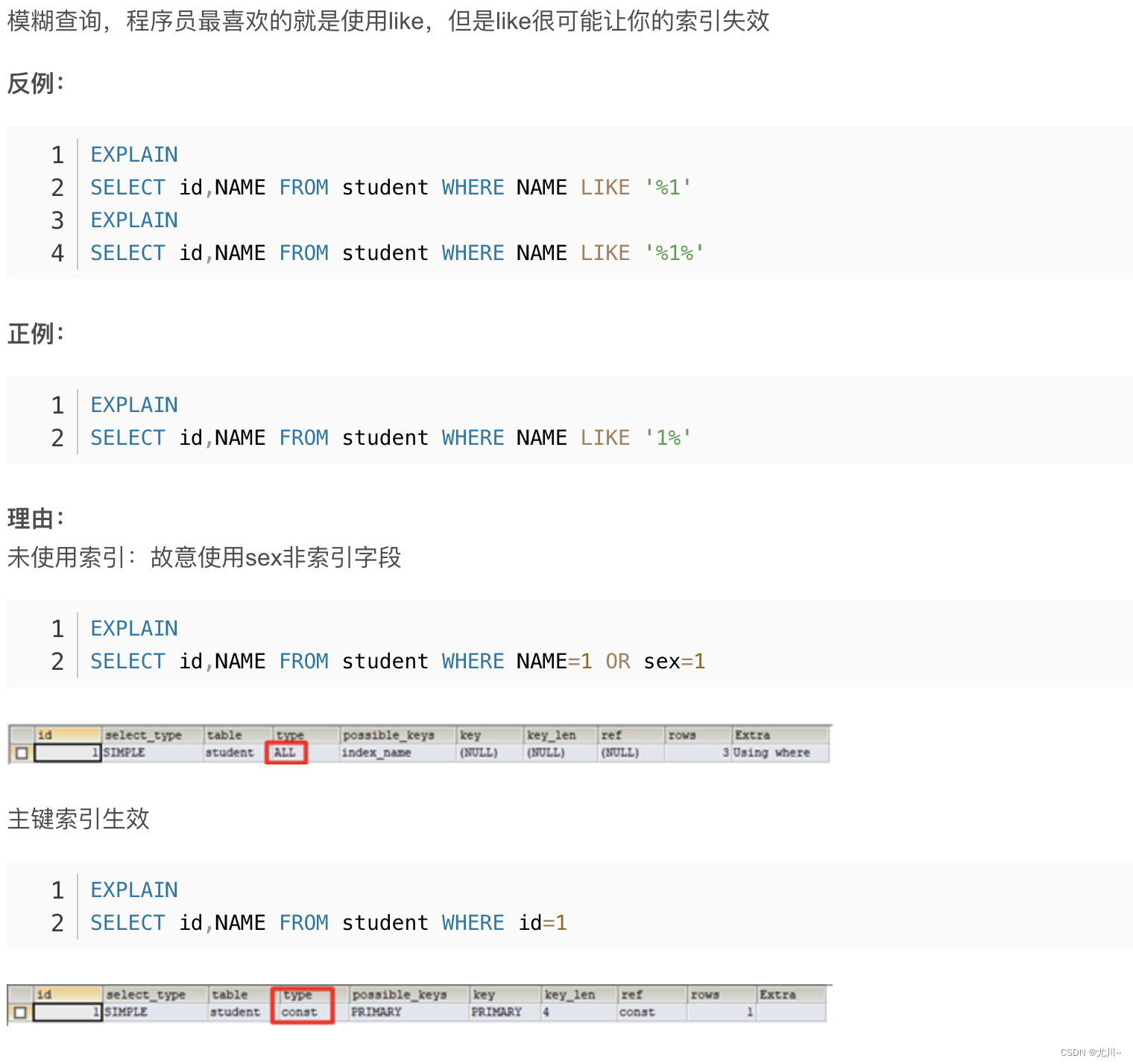This screenshot has height=1064, width=1133.
Task: Click the '理由:' heading
Action: click(x=36, y=519)
